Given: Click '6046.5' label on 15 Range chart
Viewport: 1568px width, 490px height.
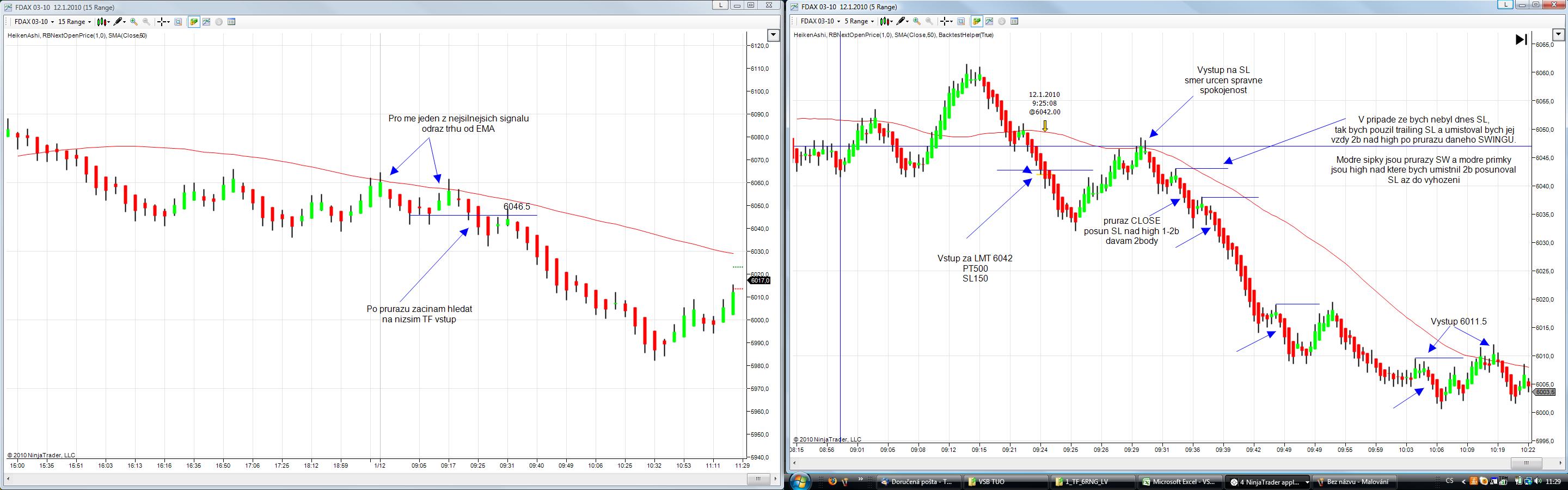Looking at the screenshot, I should [517, 207].
